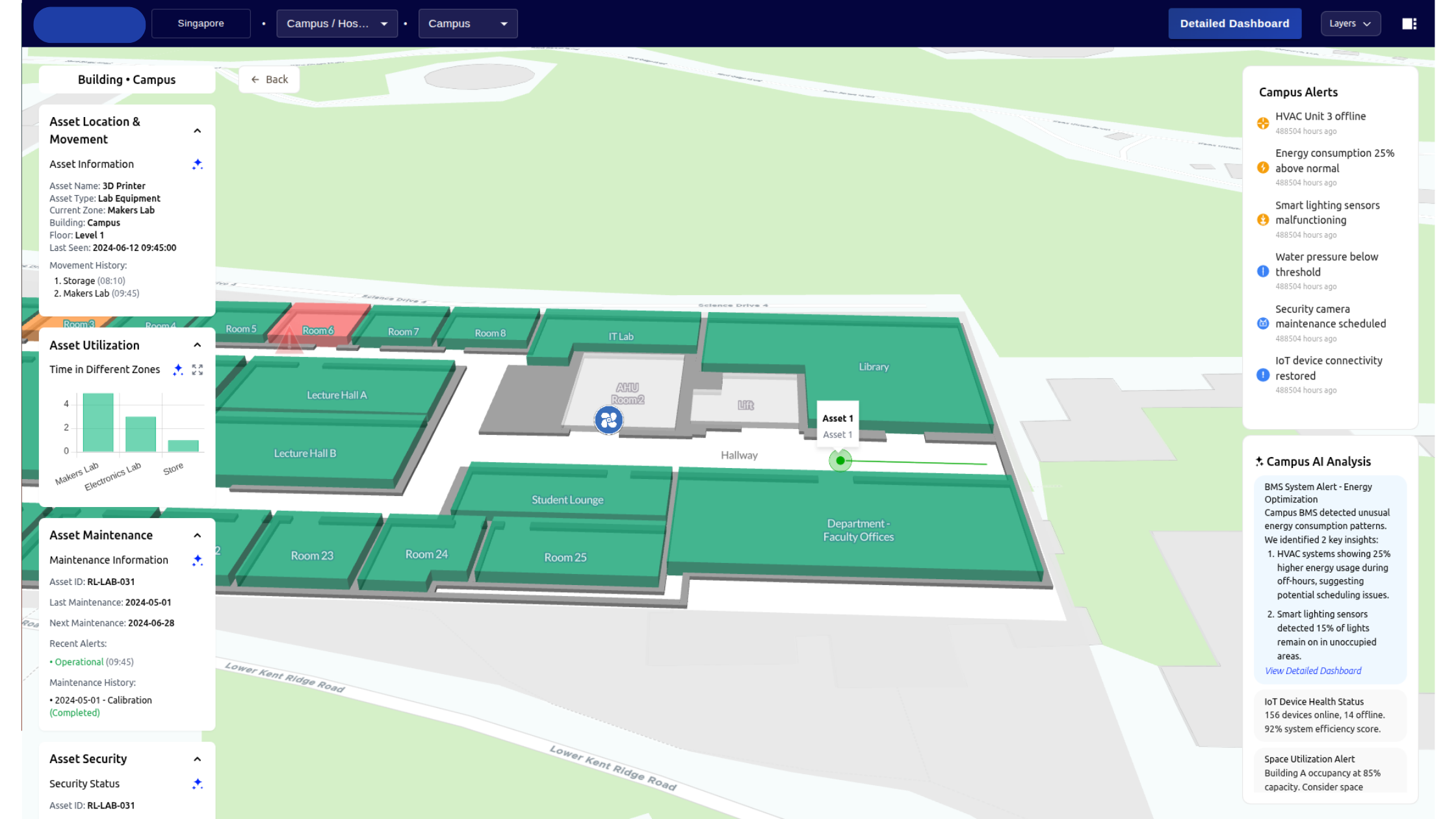The image size is (1456, 819).
Task: Click the HVAC Unit 3 offline alert text
Action: coord(1320,116)
